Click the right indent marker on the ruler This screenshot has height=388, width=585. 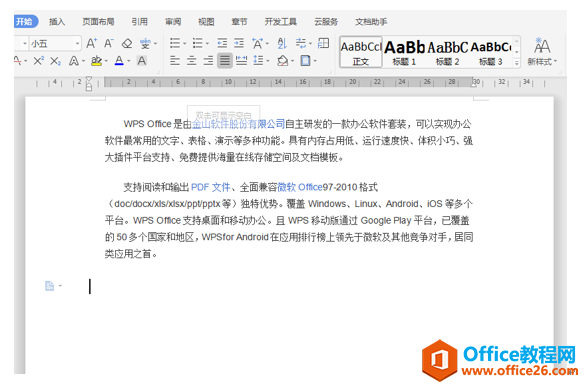click(474, 84)
